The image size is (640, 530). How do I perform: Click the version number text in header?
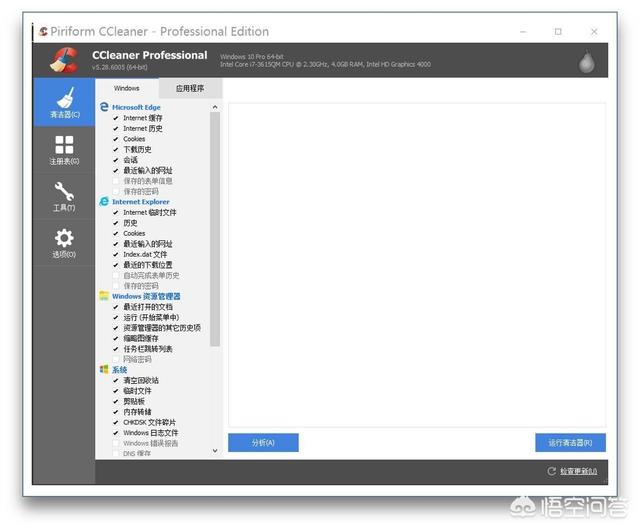coord(120,67)
